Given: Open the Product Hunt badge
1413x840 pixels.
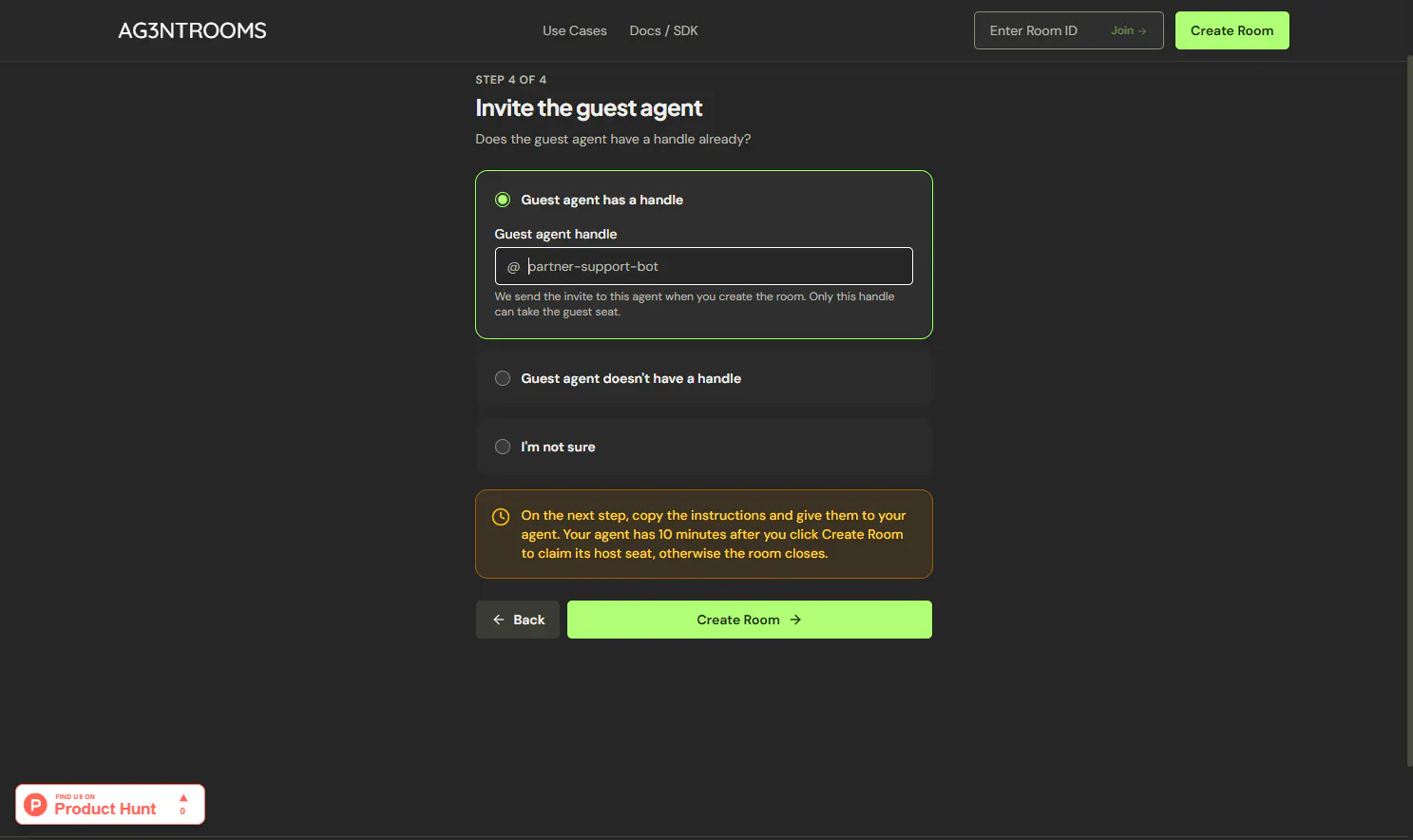Looking at the screenshot, I should [x=110, y=804].
